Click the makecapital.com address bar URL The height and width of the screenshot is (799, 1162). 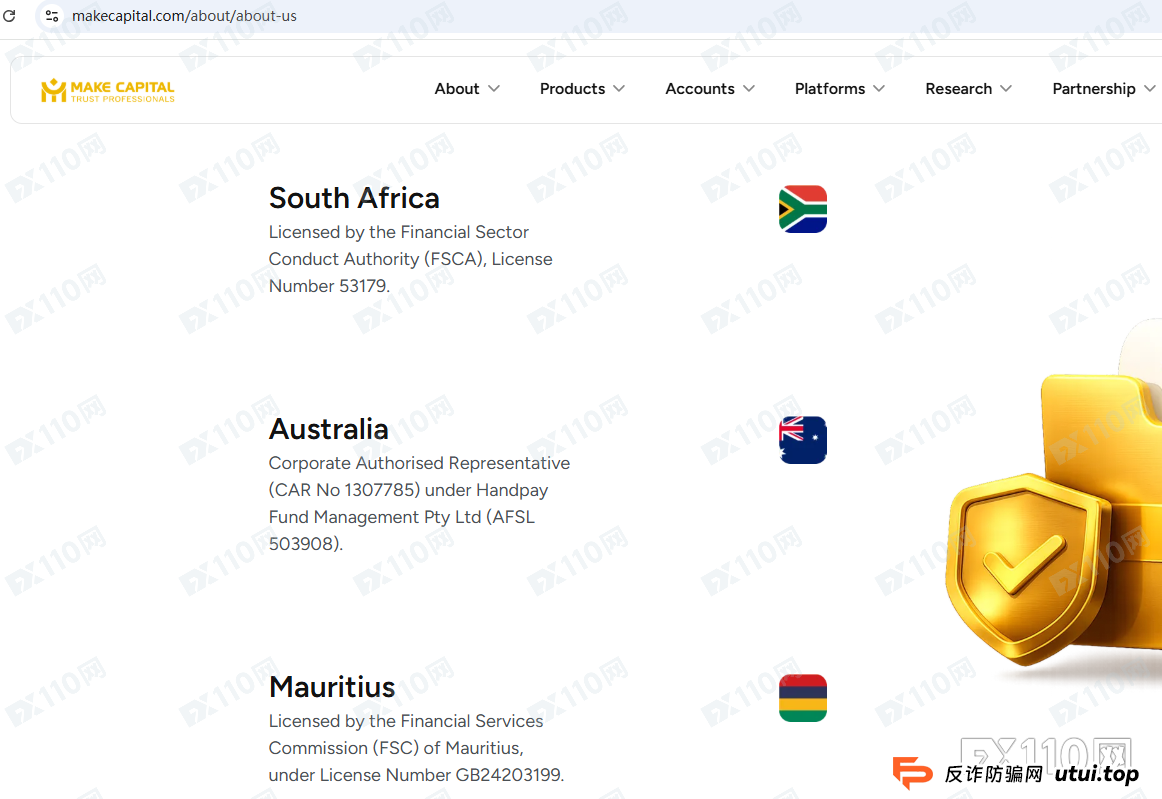[184, 16]
